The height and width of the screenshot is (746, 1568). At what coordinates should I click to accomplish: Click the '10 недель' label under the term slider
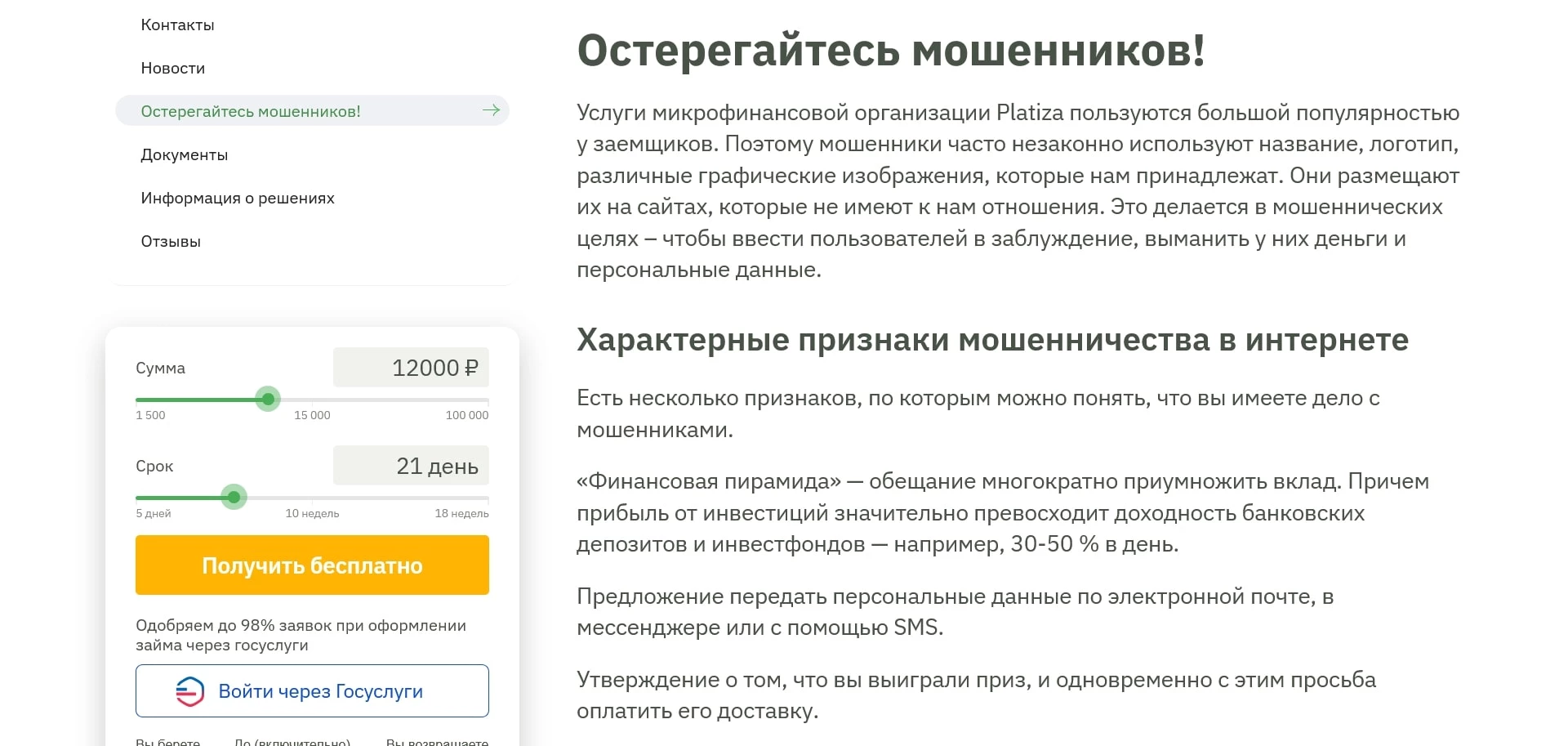click(x=312, y=513)
